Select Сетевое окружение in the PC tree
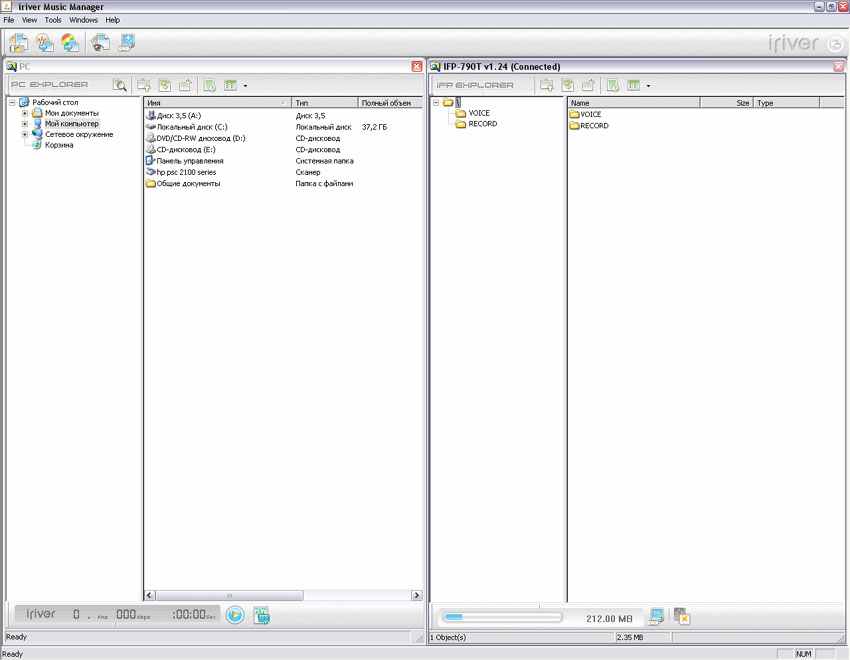 point(79,134)
